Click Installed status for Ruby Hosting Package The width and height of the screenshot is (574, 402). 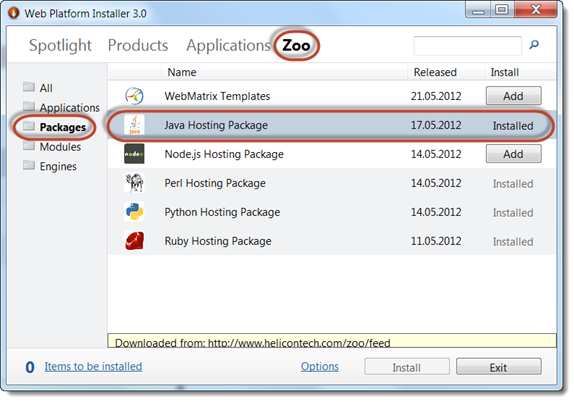pyautogui.click(x=513, y=242)
